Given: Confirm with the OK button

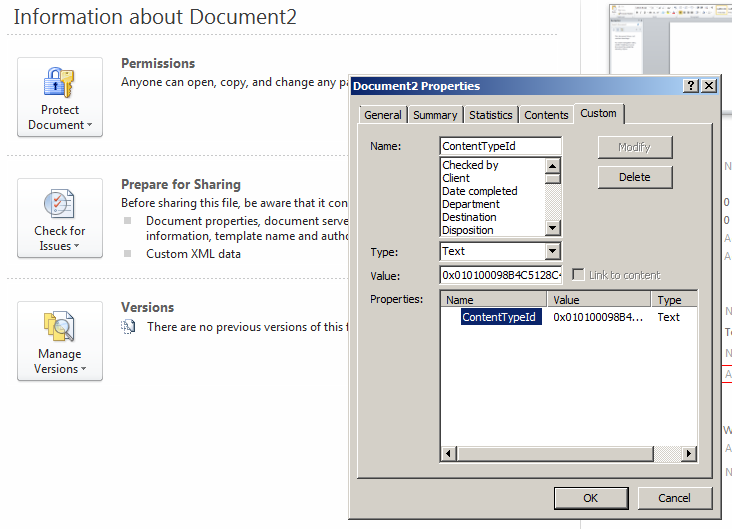Looking at the screenshot, I should click(x=590, y=498).
